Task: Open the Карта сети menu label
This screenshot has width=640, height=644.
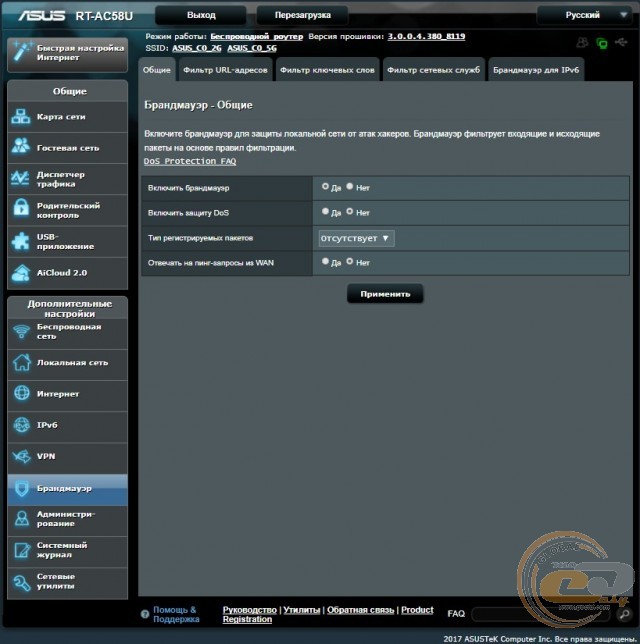Action: [x=61, y=117]
